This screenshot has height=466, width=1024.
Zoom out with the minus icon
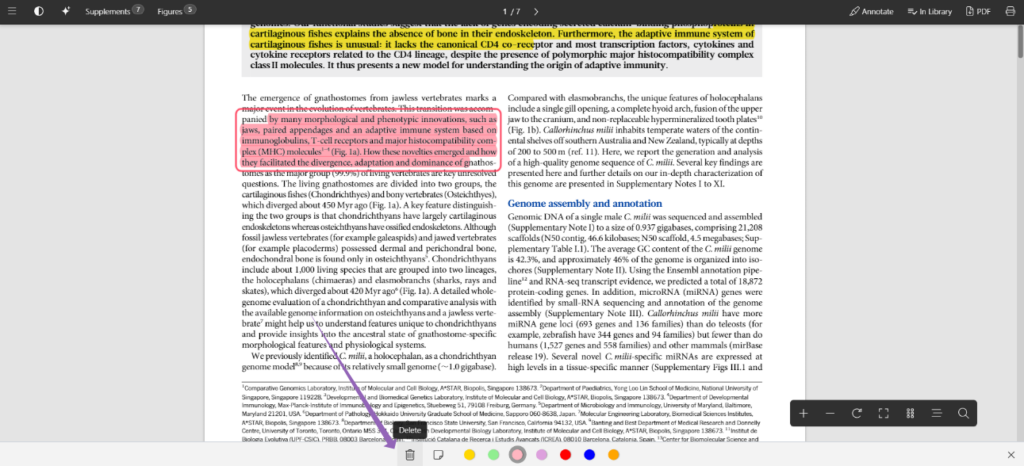tap(830, 413)
